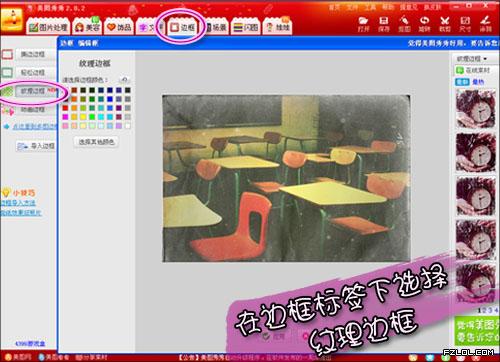Choose the 裁剪 crop scissors icon
This screenshot has width=500, height=362.
(445, 24)
